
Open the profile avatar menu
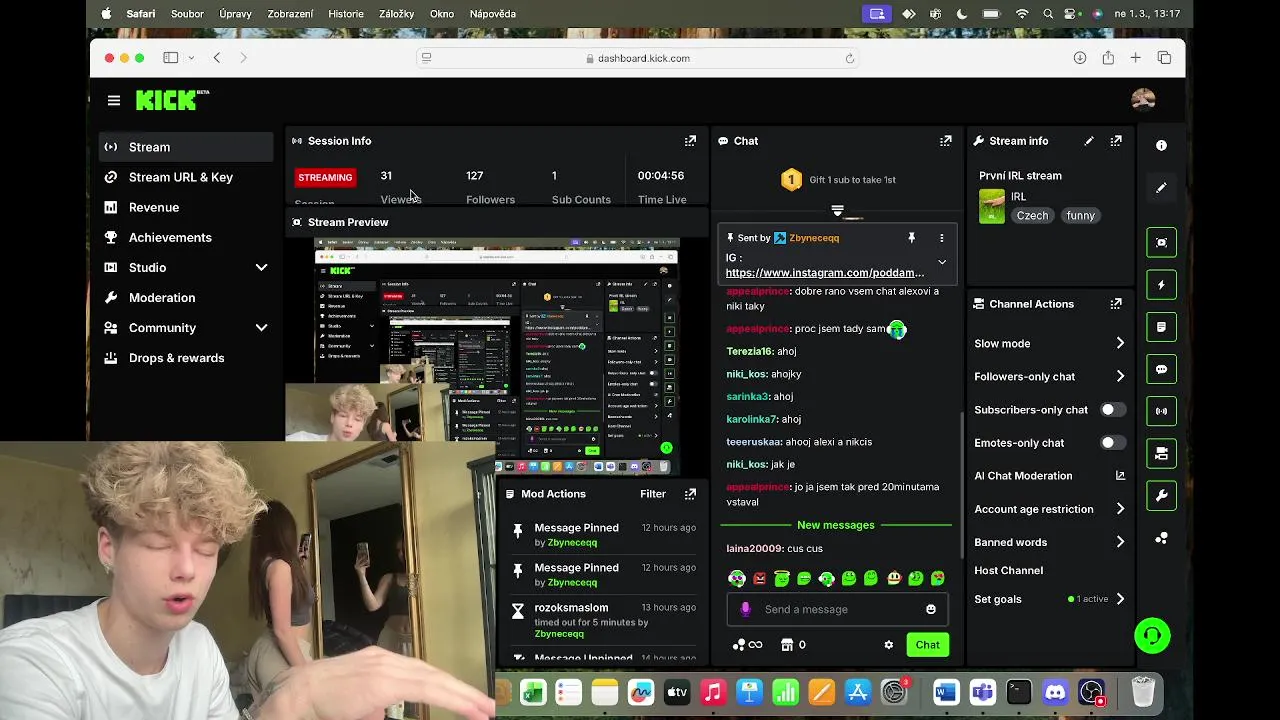pos(1143,99)
